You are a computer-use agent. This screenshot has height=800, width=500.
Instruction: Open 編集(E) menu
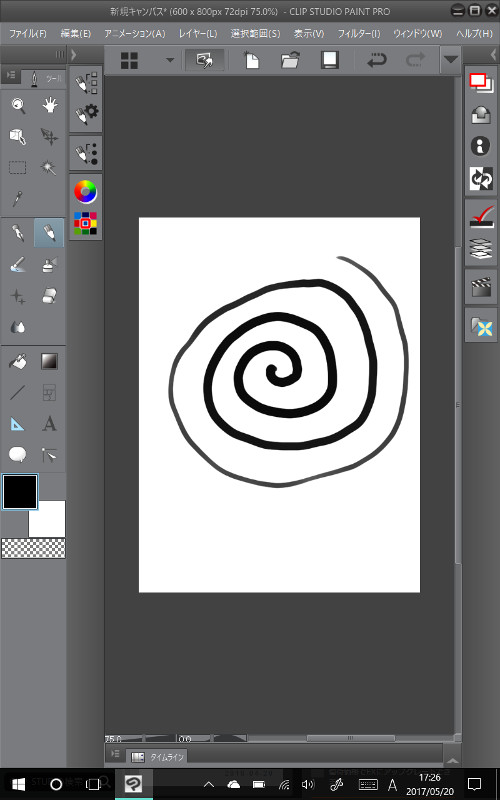click(76, 34)
